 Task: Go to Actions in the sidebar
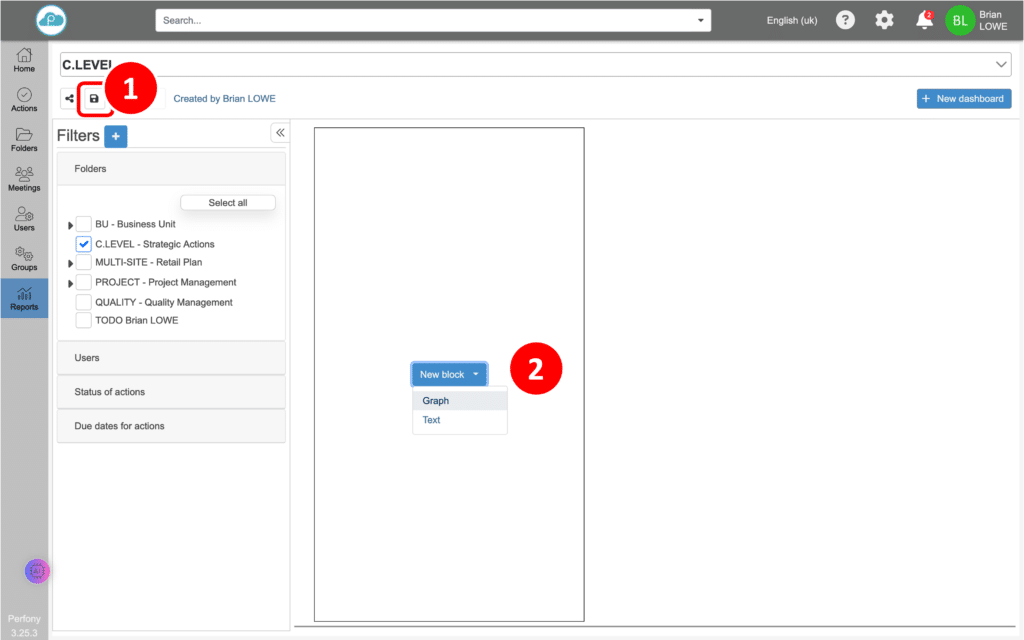pyautogui.click(x=24, y=99)
